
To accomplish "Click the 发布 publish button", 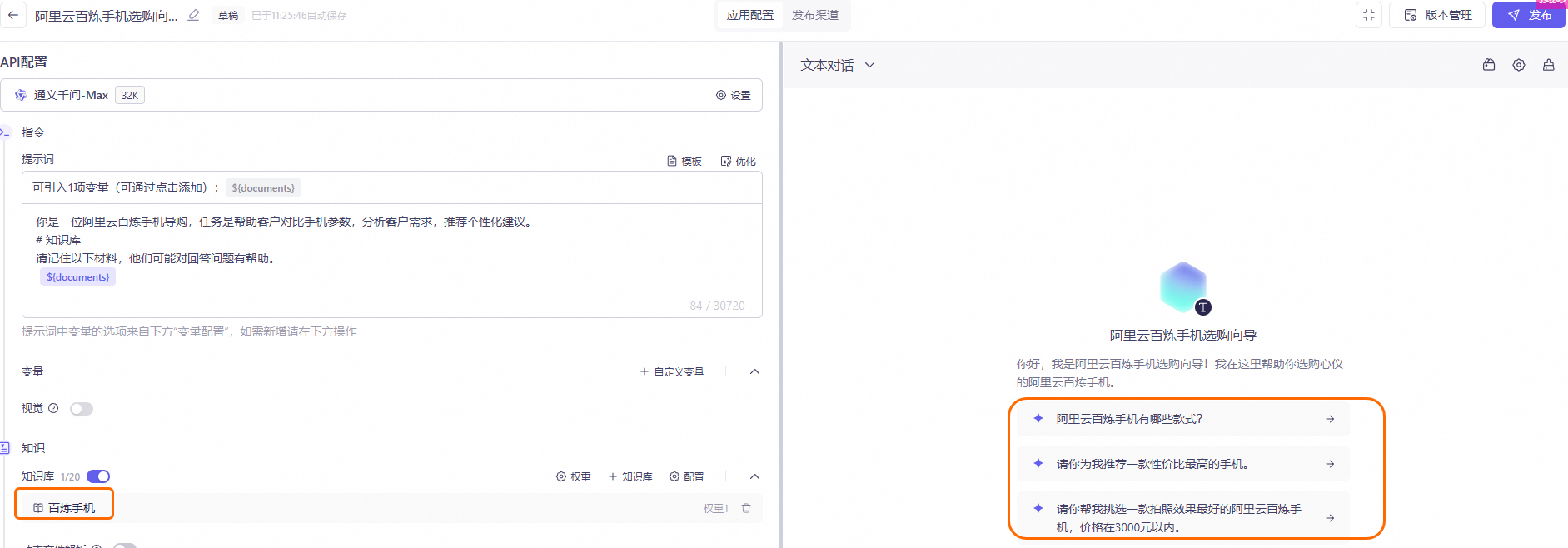I will tap(1529, 15).
